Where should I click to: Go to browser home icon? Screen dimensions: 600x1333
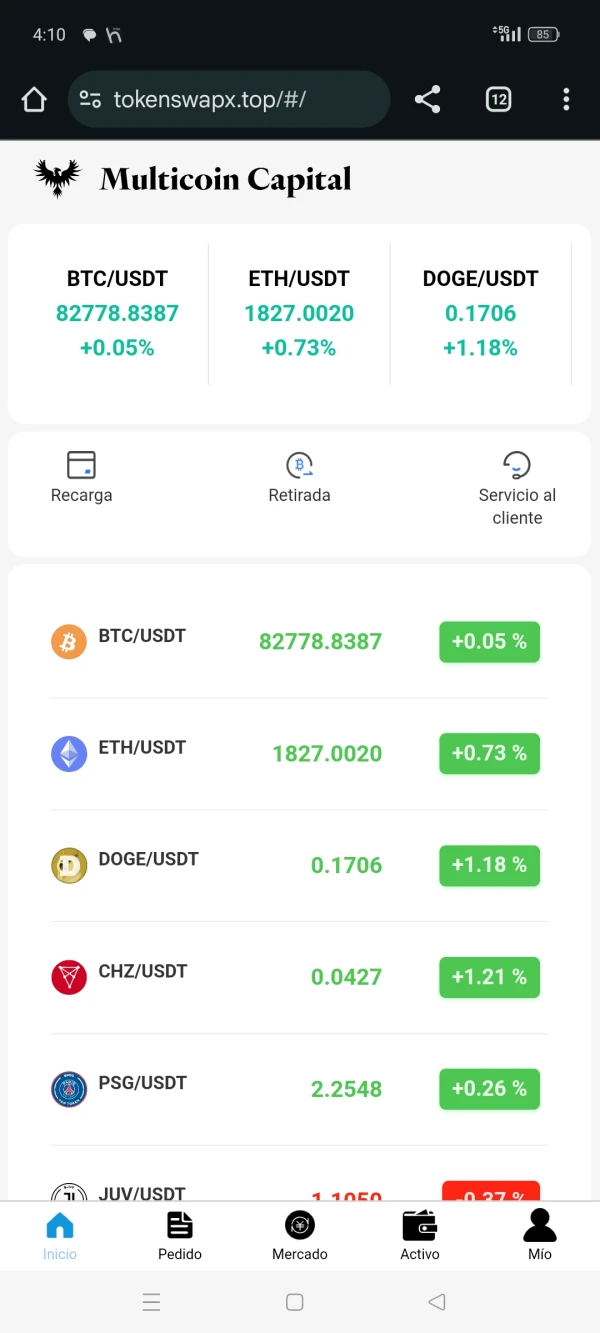click(x=34, y=99)
